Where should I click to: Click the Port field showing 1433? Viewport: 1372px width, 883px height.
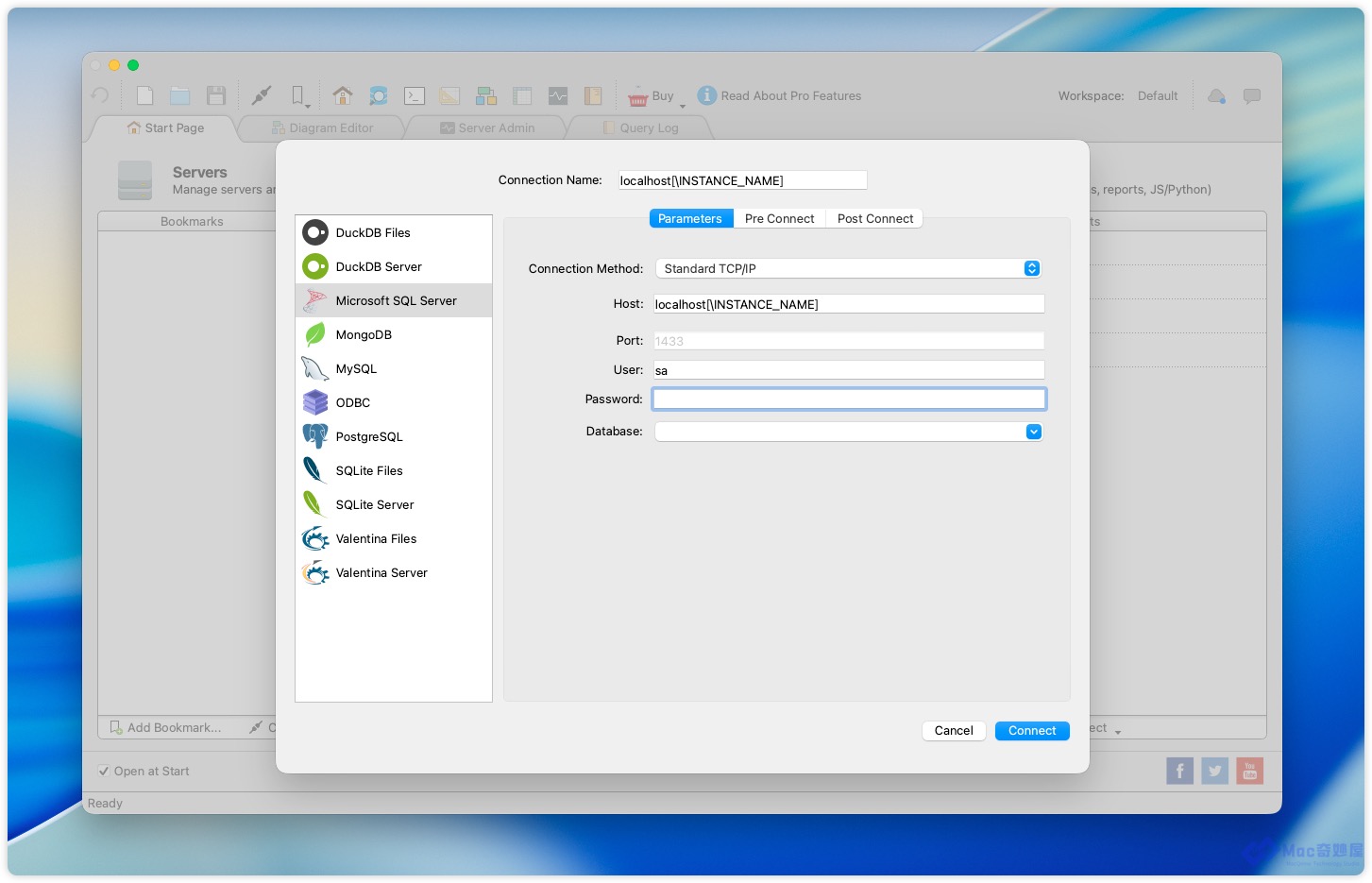849,341
